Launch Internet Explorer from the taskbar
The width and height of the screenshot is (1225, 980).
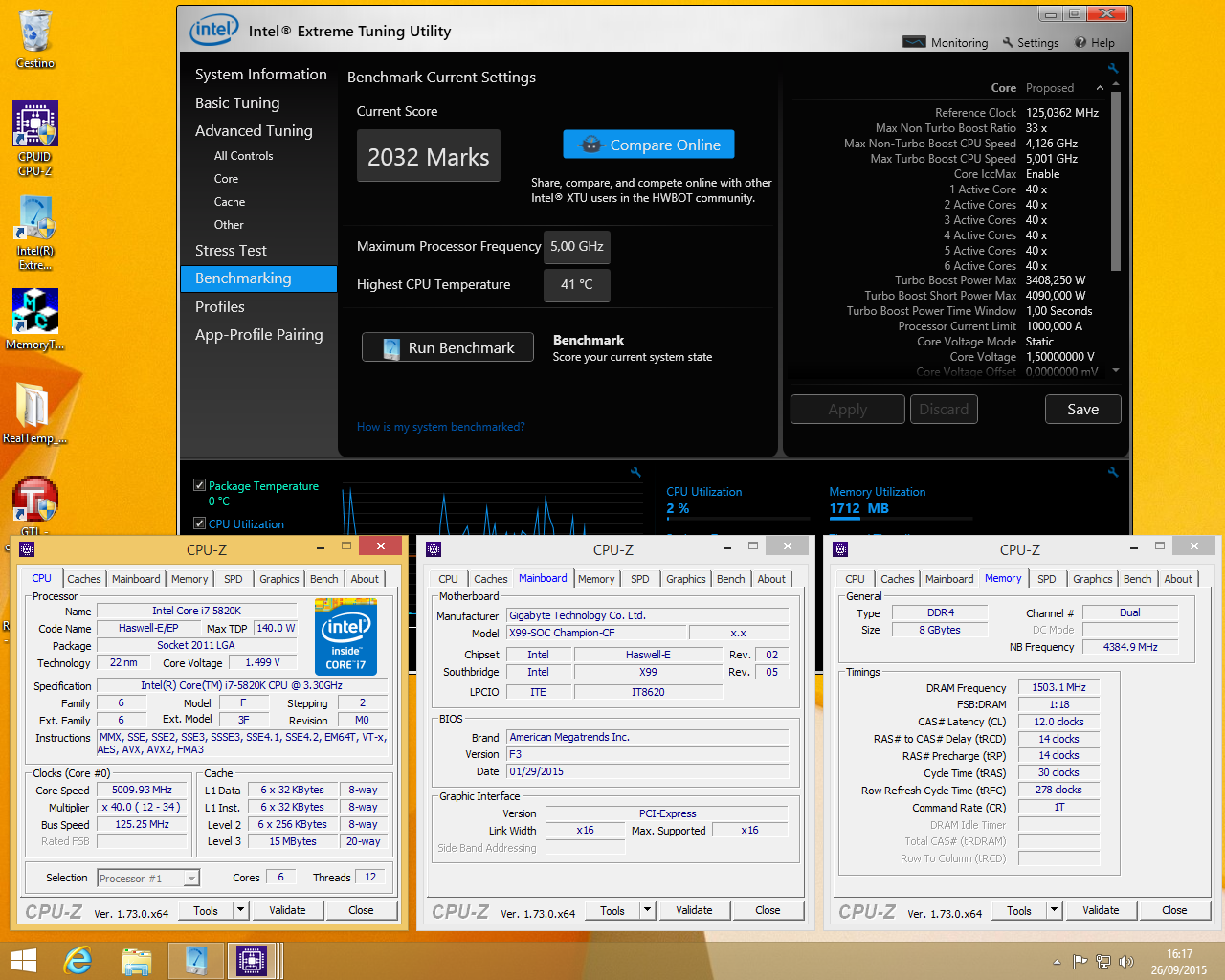click(78, 961)
